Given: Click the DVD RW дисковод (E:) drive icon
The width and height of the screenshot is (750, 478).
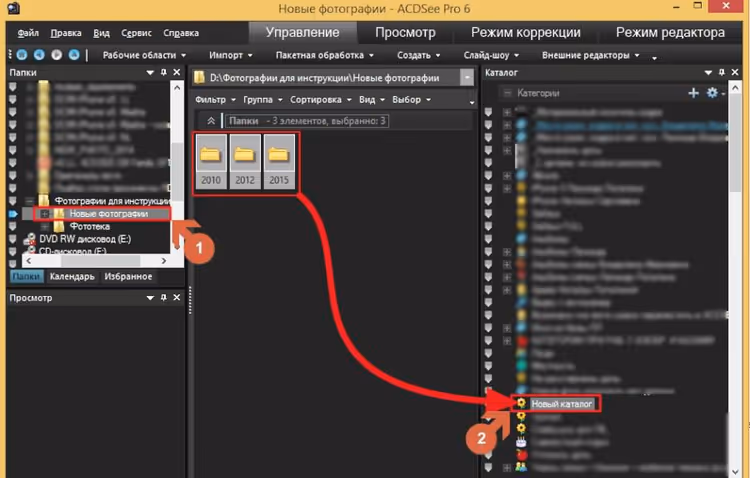Looking at the screenshot, I should (x=31, y=239).
